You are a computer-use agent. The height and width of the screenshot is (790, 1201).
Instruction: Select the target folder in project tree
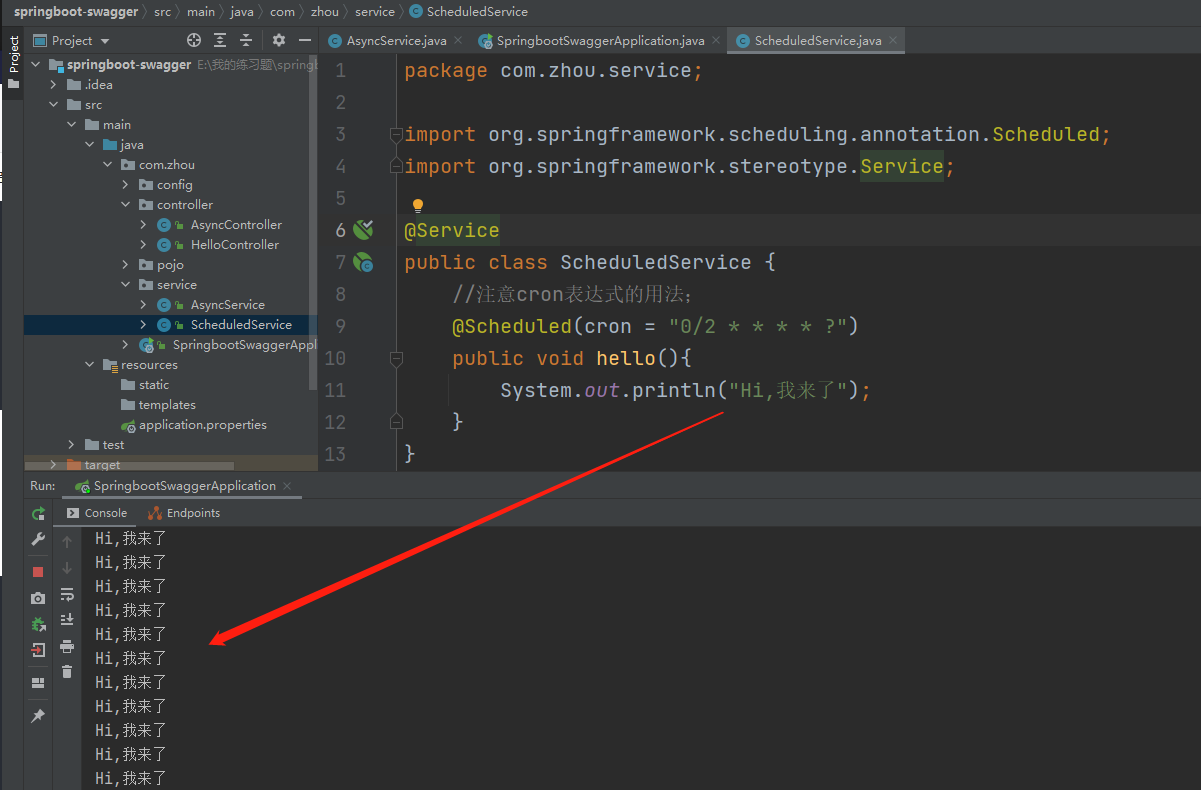tap(102, 464)
